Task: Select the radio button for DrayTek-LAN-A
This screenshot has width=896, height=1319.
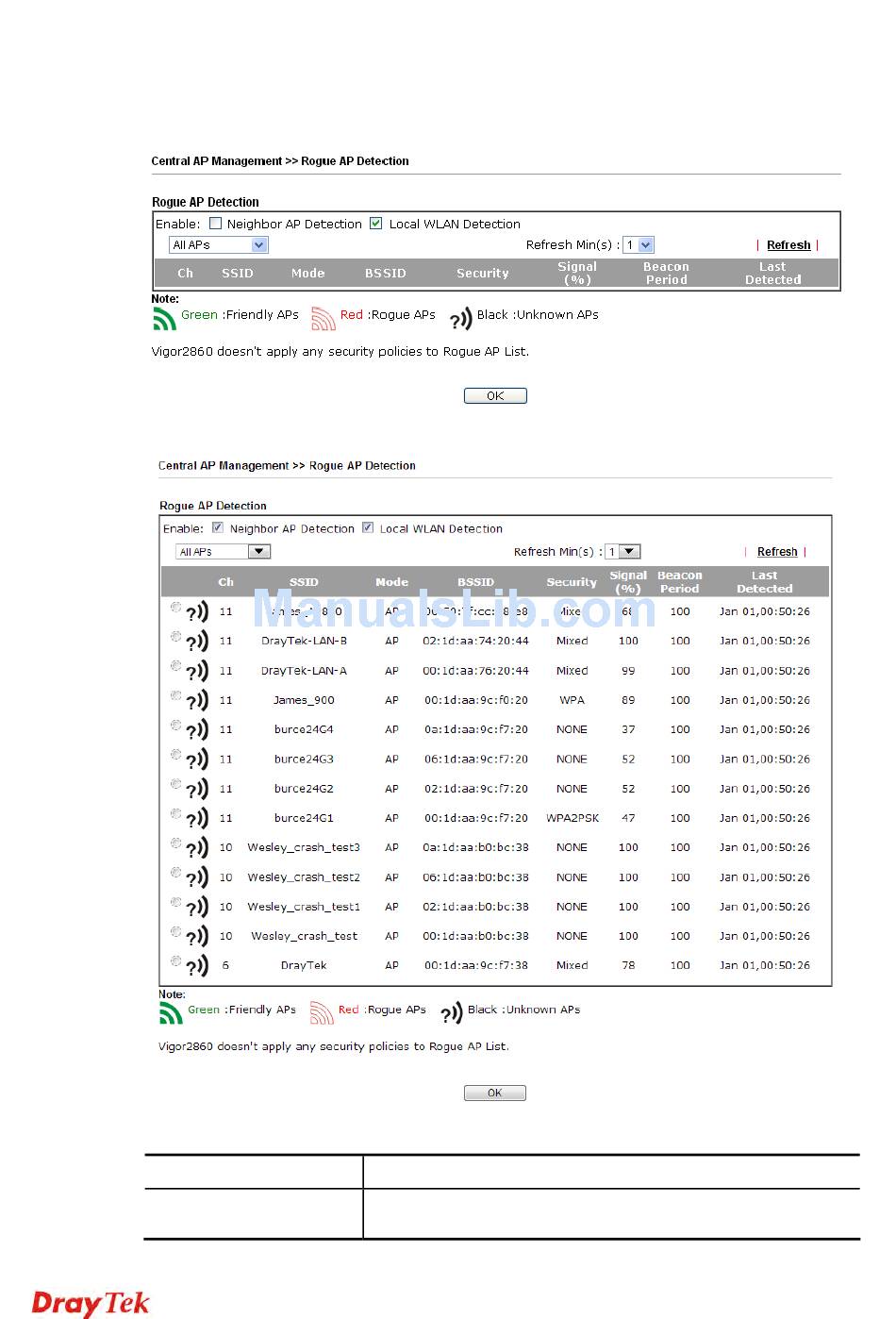Action: coord(175,666)
